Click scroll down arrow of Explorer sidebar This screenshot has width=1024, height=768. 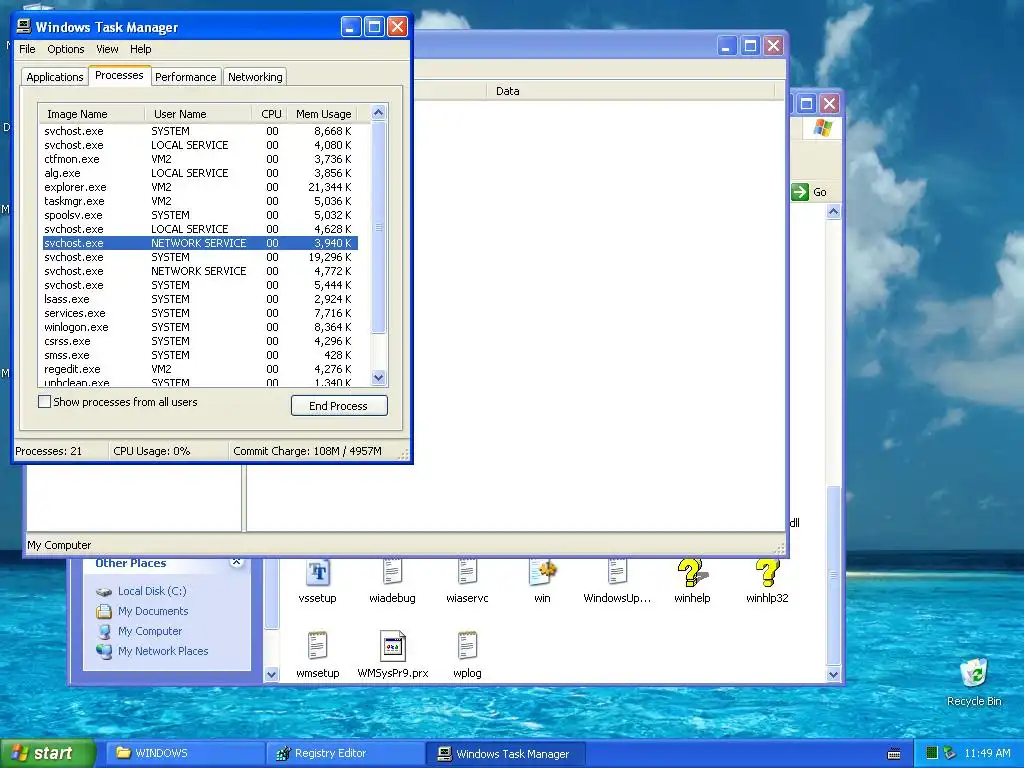[272, 675]
